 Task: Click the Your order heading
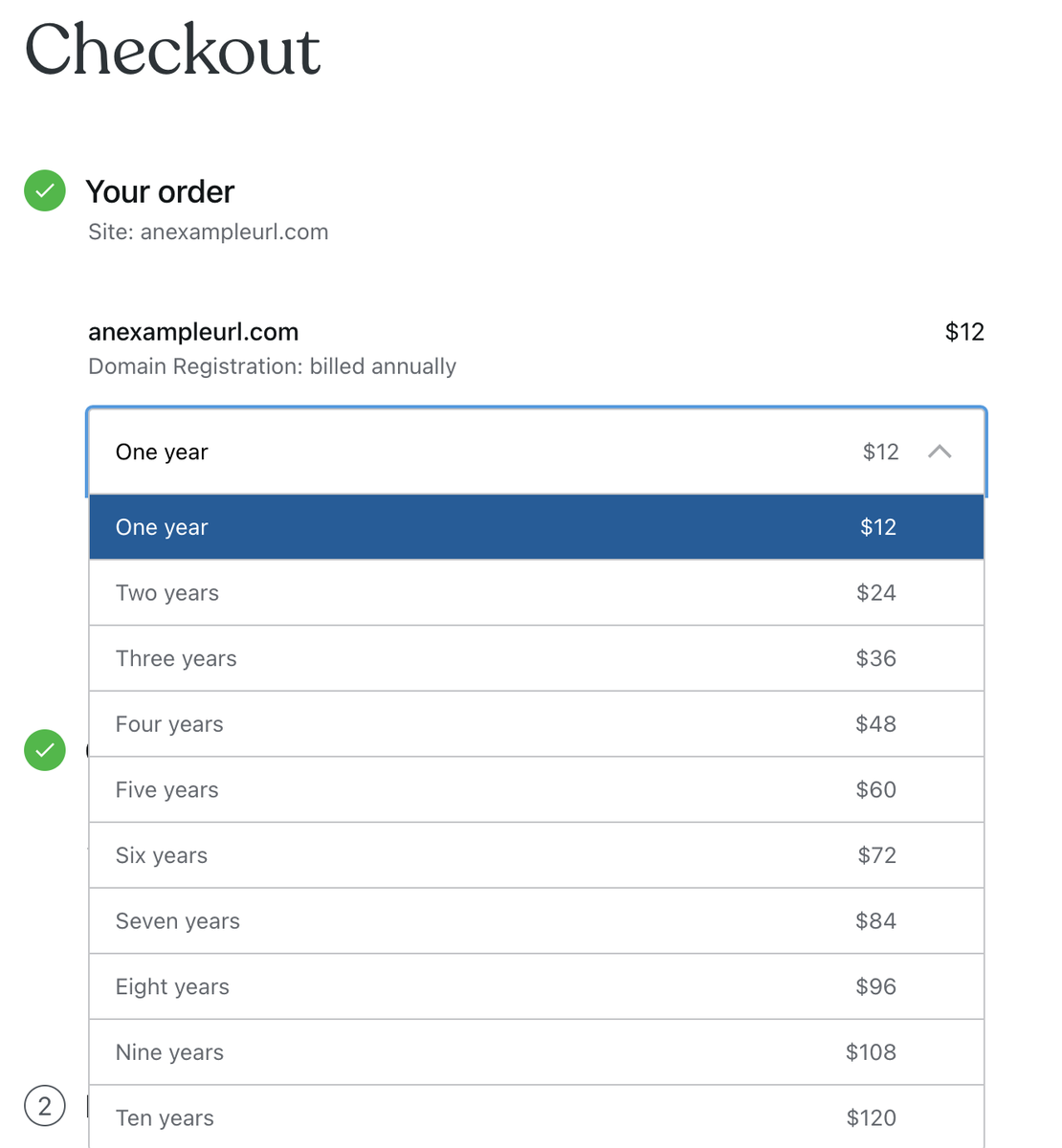(160, 191)
